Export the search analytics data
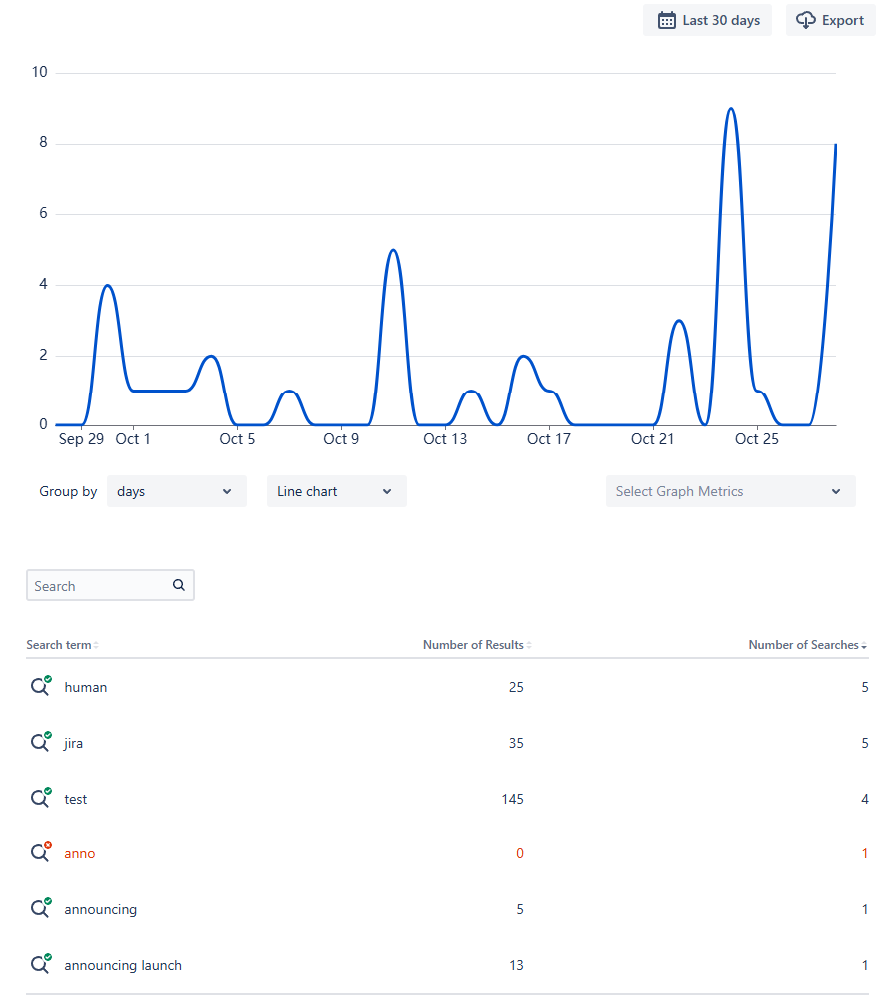 tap(831, 21)
